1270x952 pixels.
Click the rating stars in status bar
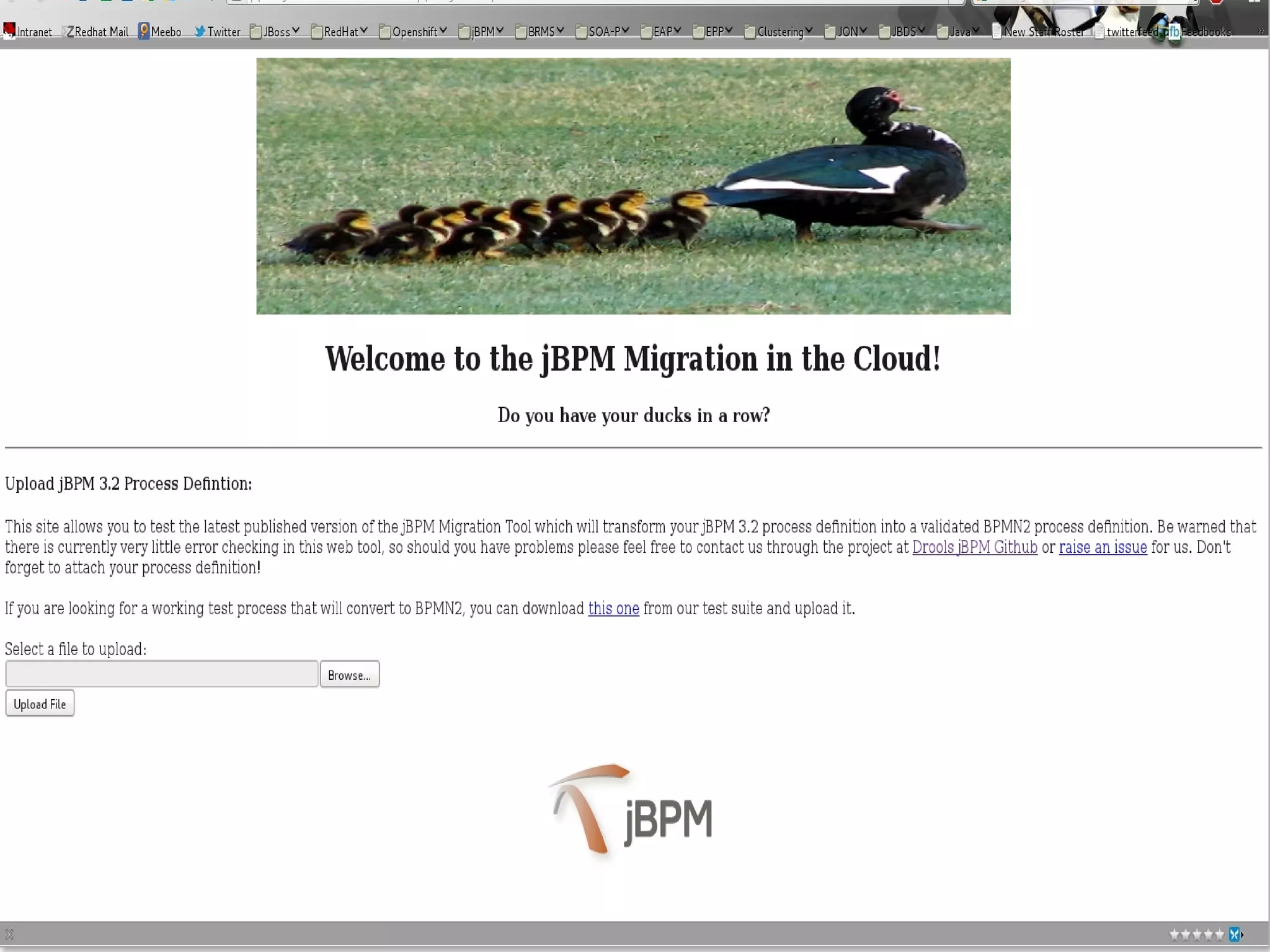coord(1196,934)
